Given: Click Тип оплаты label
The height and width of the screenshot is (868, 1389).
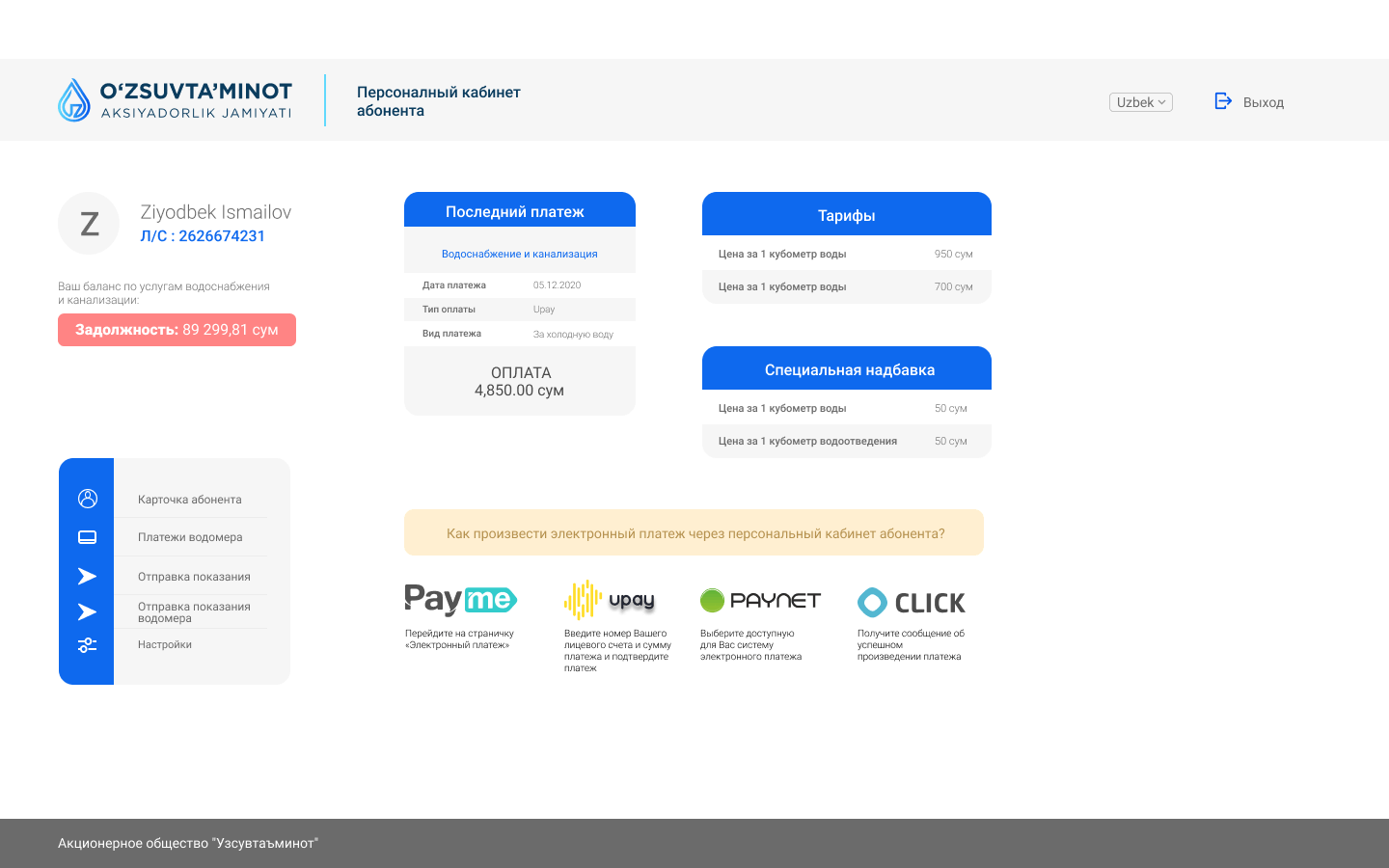Looking at the screenshot, I should click(449, 310).
